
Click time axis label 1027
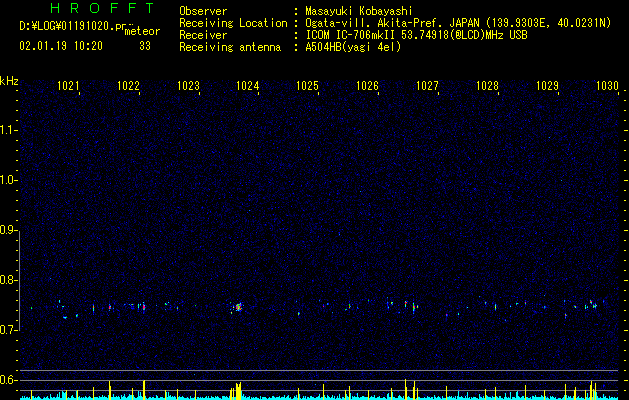[427, 85]
